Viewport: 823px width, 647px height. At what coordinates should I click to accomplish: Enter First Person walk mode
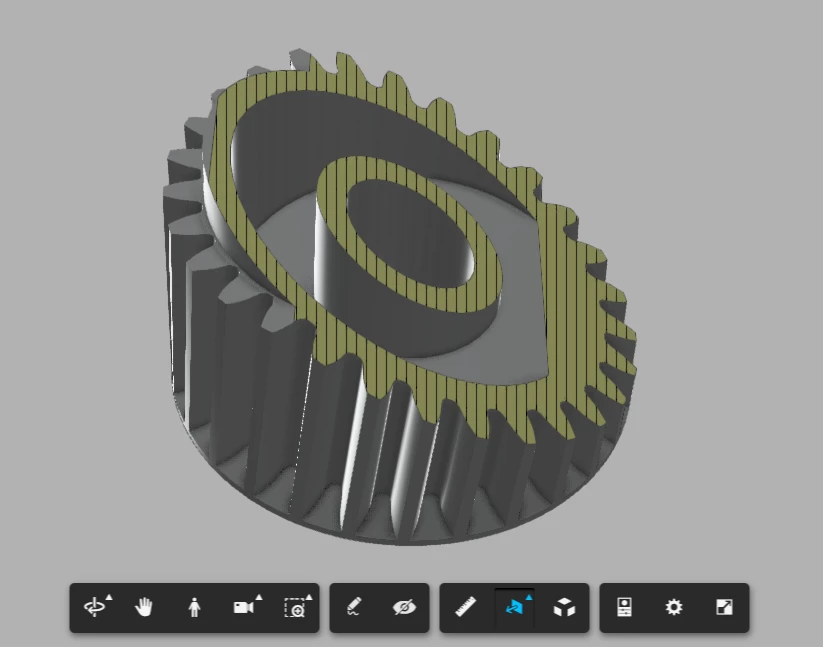193,607
